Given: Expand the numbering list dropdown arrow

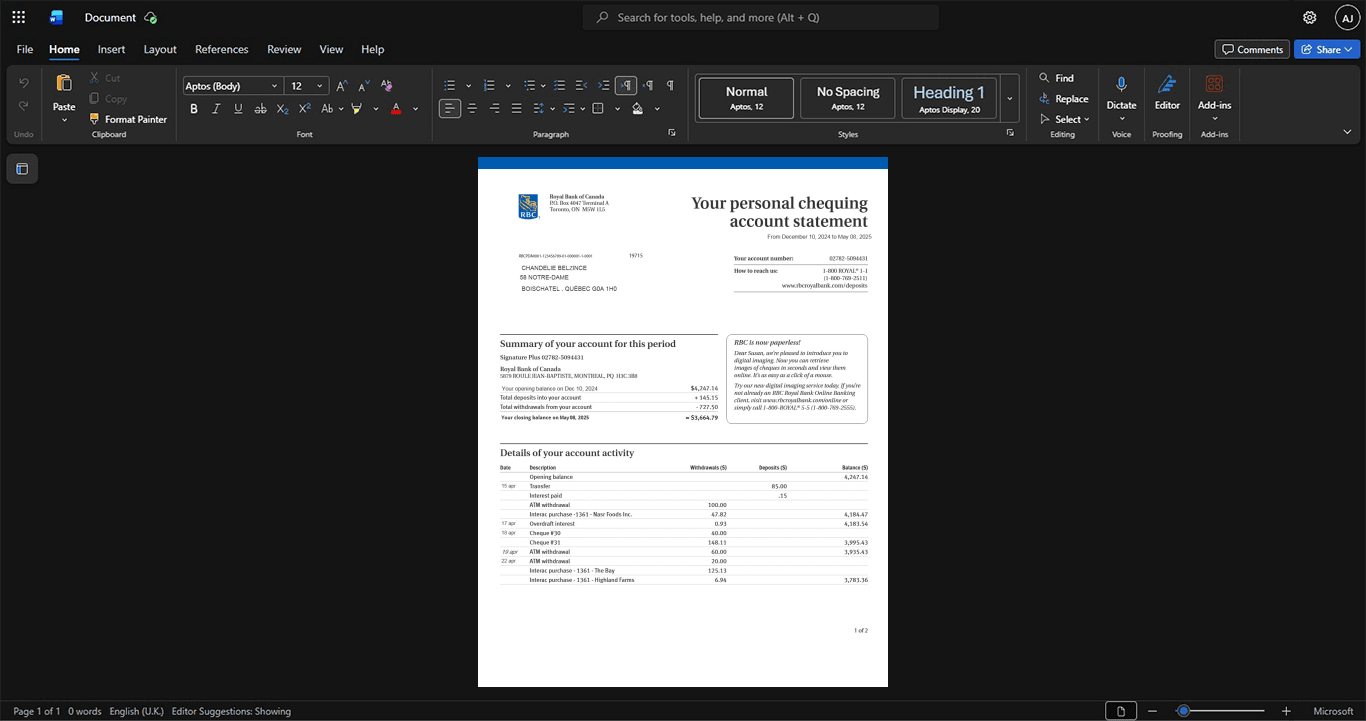Looking at the screenshot, I should (x=508, y=86).
